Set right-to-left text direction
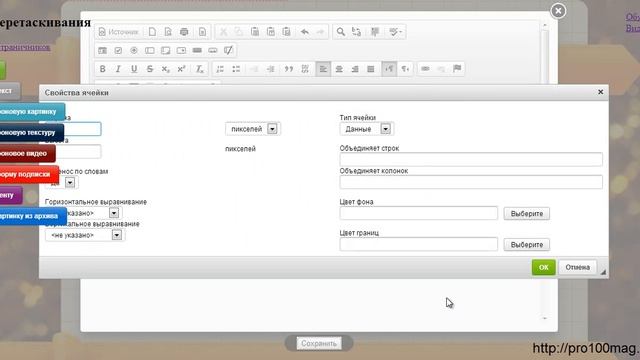The width and height of the screenshot is (640, 360). point(405,69)
